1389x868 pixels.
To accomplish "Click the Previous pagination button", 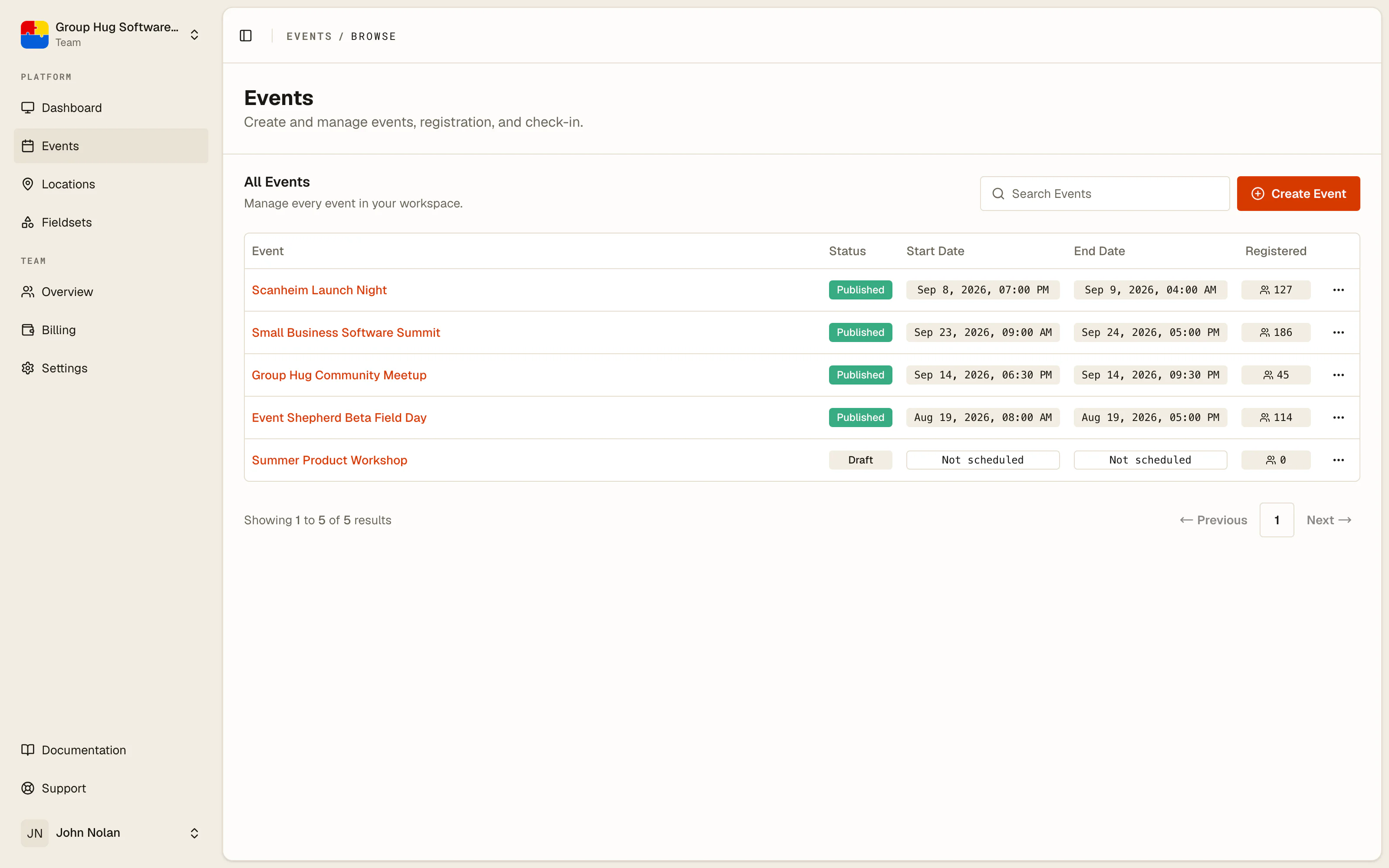I will click(1213, 520).
